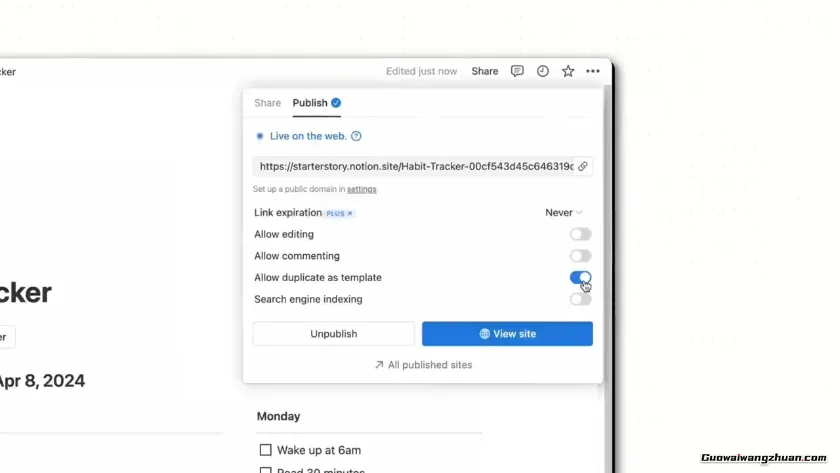Open page version history clock icon
840x473 pixels.
tap(543, 71)
